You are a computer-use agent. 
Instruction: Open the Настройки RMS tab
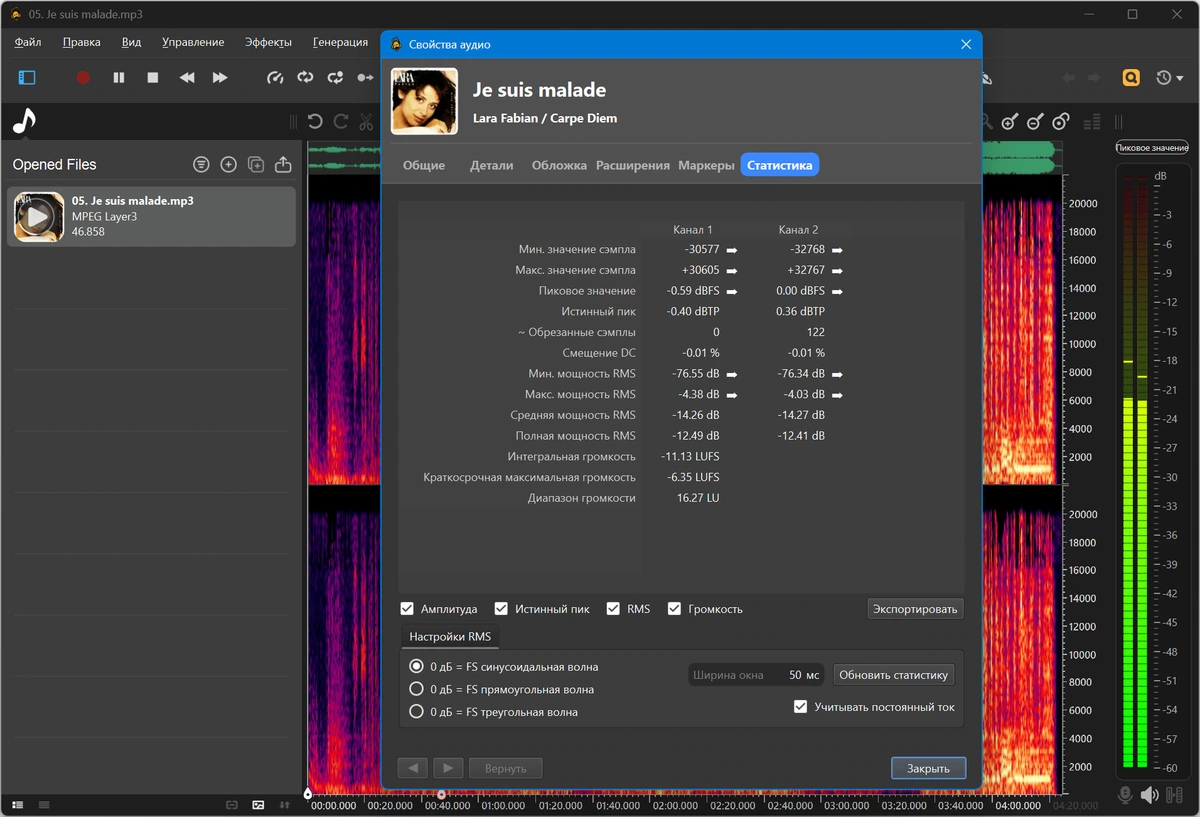[x=449, y=636]
